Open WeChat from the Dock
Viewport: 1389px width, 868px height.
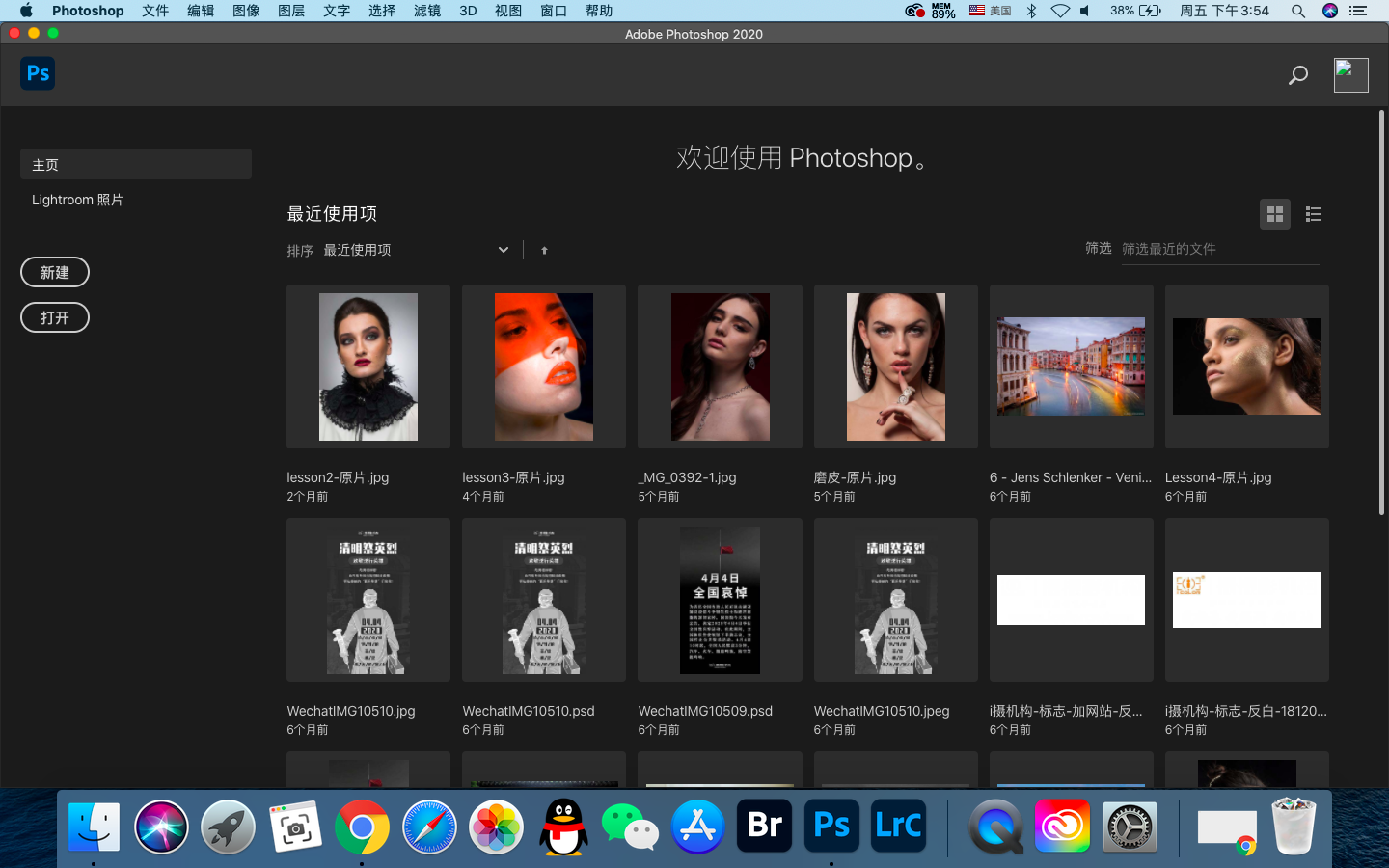[x=630, y=827]
